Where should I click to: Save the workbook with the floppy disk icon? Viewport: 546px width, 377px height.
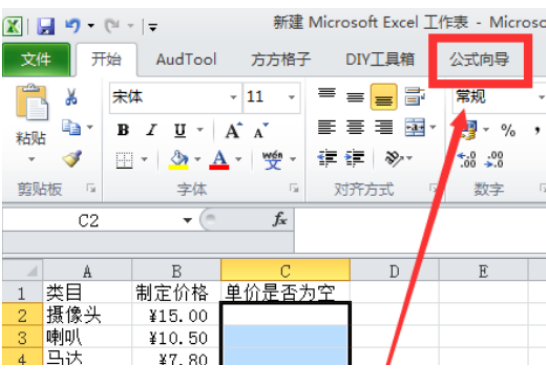coord(46,26)
